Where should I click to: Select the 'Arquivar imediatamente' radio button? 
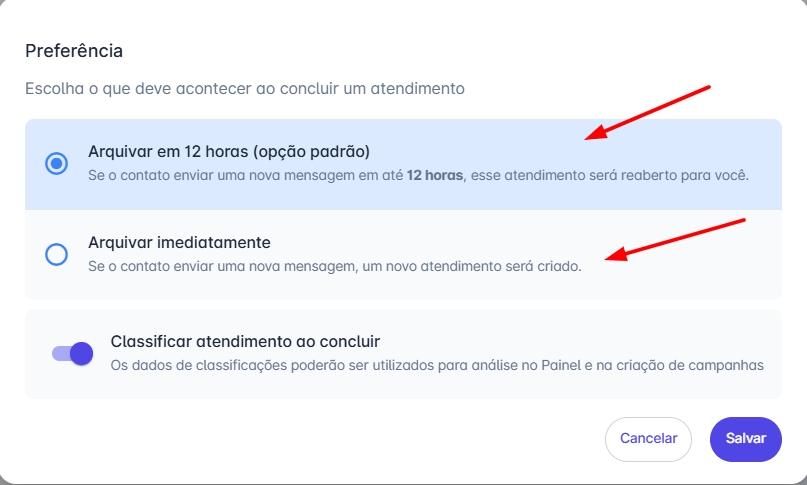tap(57, 254)
